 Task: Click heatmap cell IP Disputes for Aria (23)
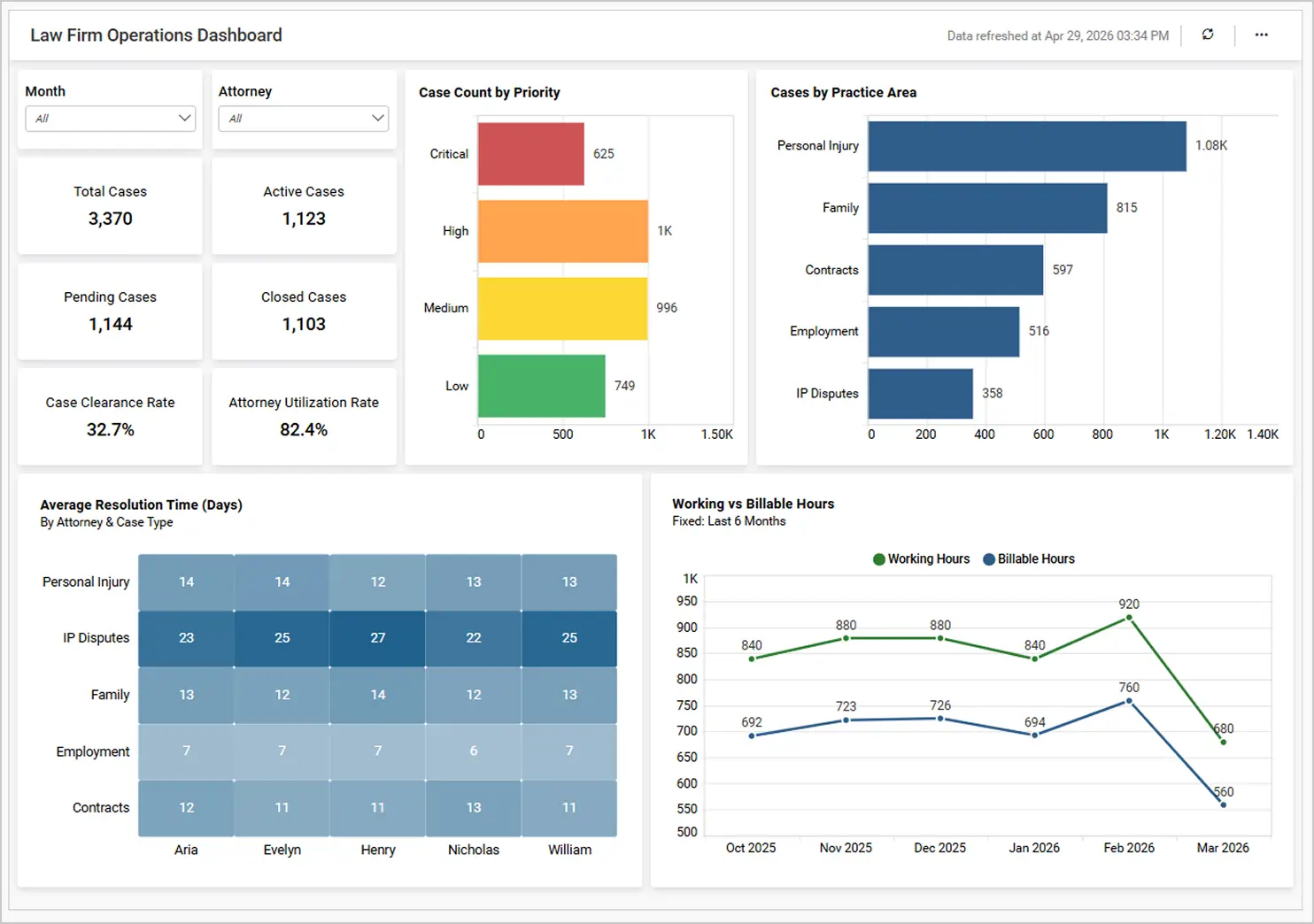click(x=186, y=638)
